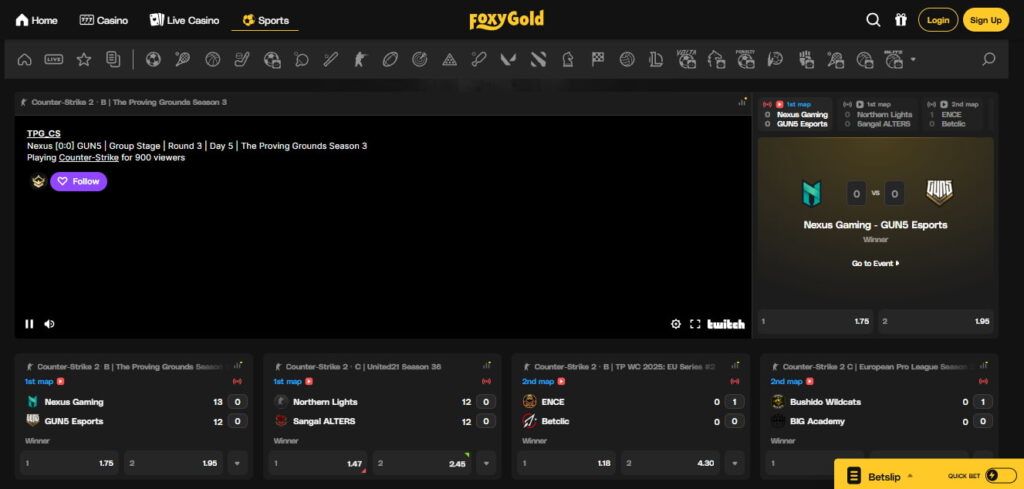Open the Counter-Strike game link
This screenshot has width=1024, height=489.
tap(89, 157)
